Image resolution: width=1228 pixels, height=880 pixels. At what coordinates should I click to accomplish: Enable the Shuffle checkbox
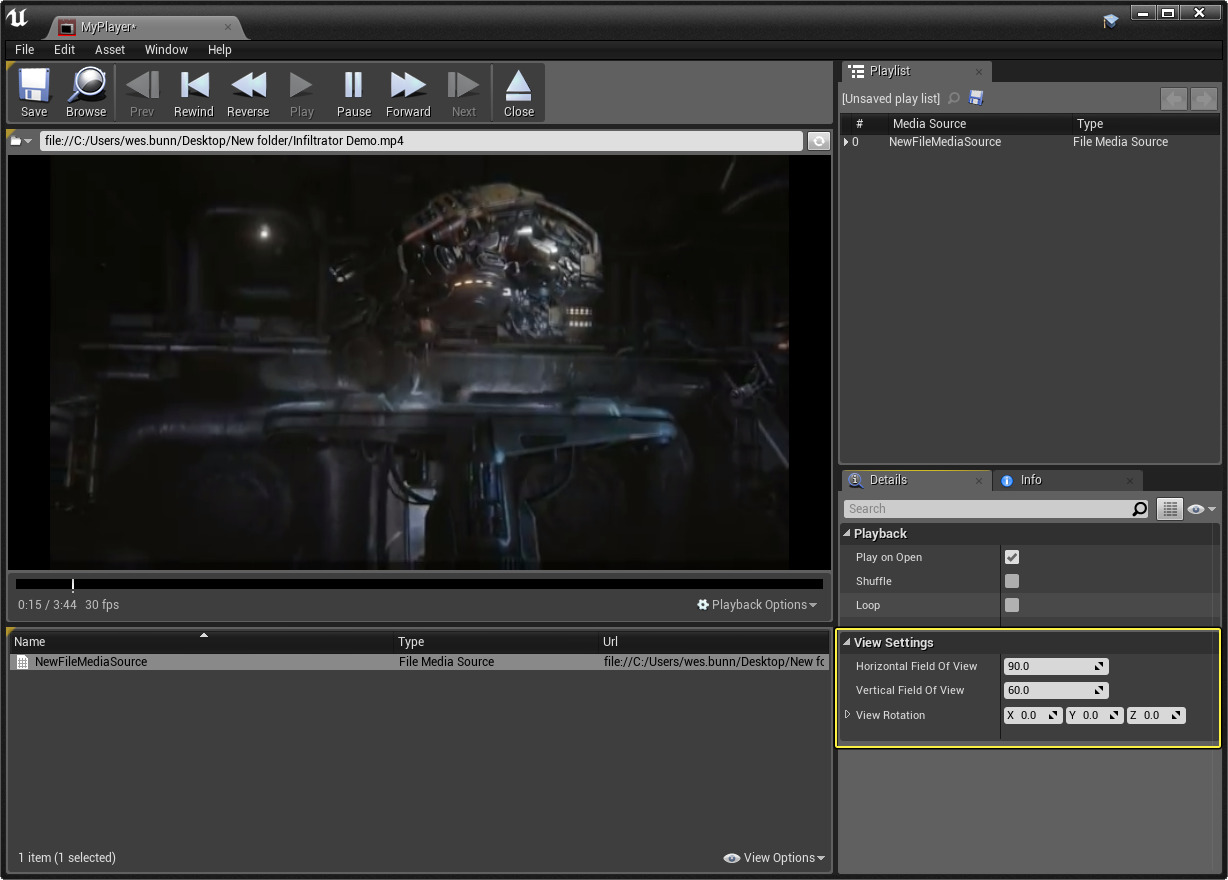point(1012,581)
